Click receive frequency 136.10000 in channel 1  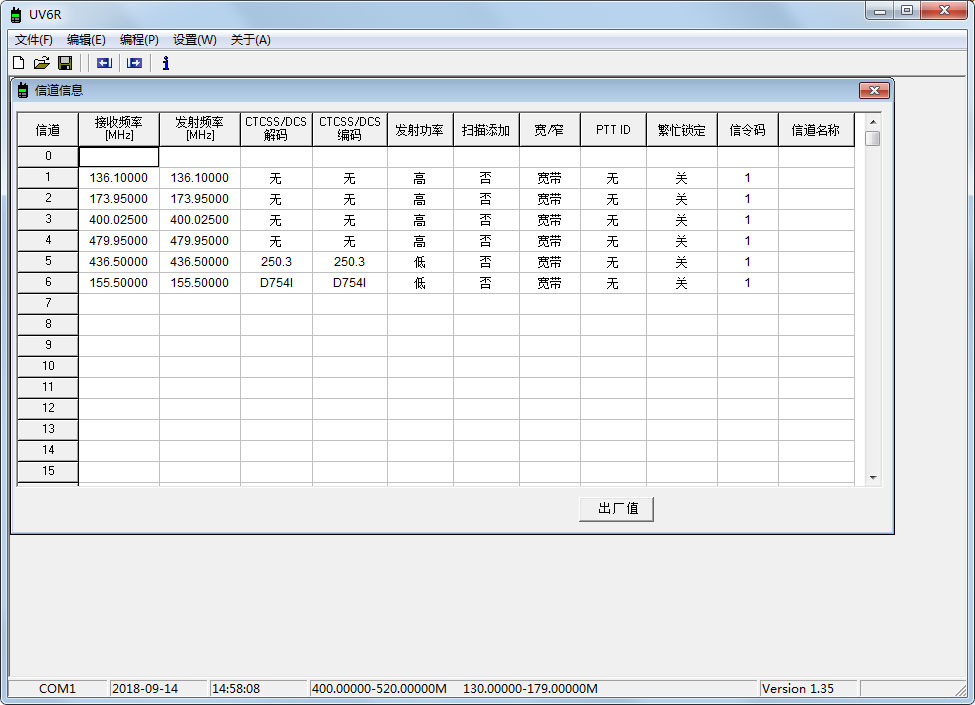point(119,178)
